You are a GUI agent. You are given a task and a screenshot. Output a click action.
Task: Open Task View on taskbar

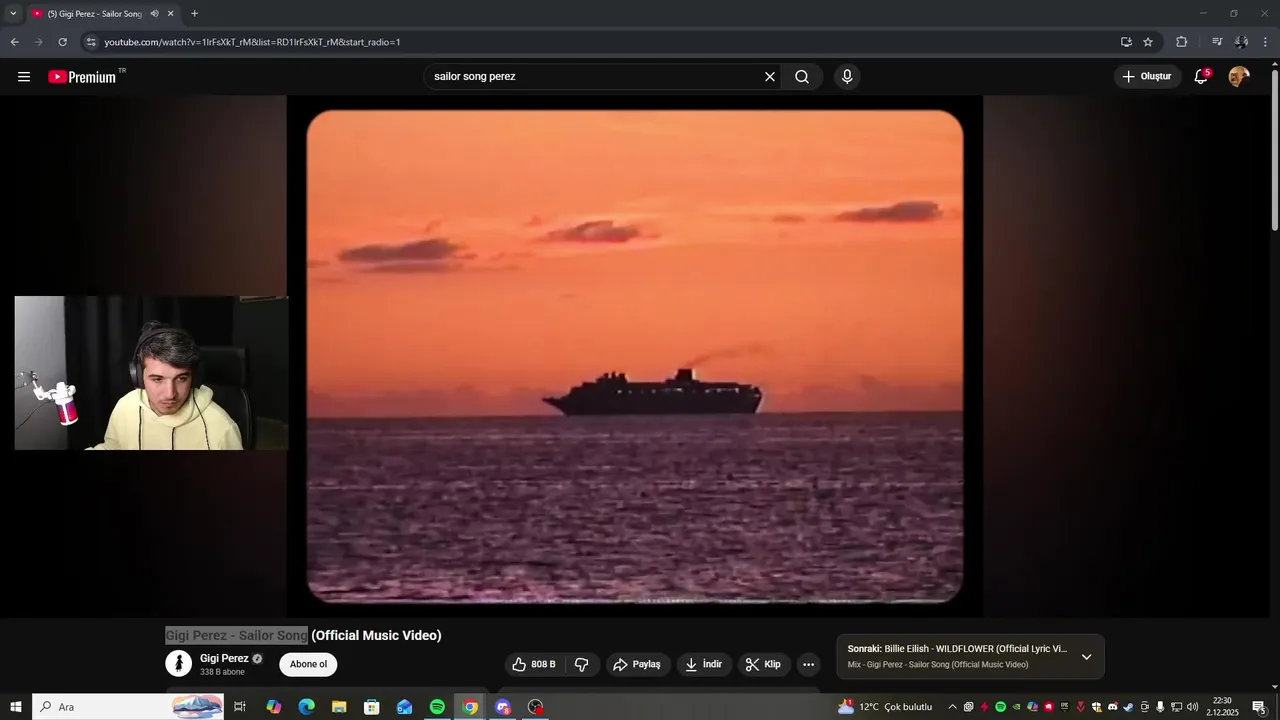(x=240, y=707)
